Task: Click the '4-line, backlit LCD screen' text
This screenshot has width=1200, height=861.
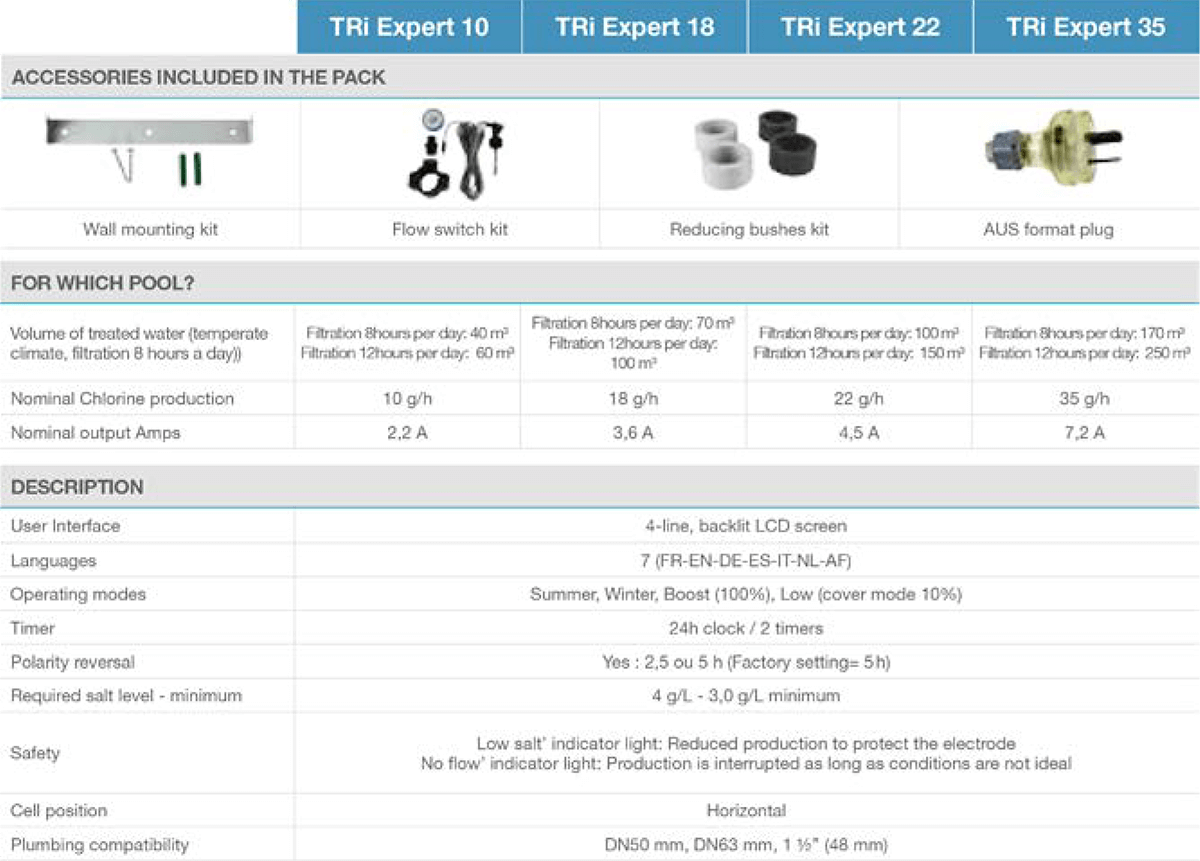Action: click(746, 526)
